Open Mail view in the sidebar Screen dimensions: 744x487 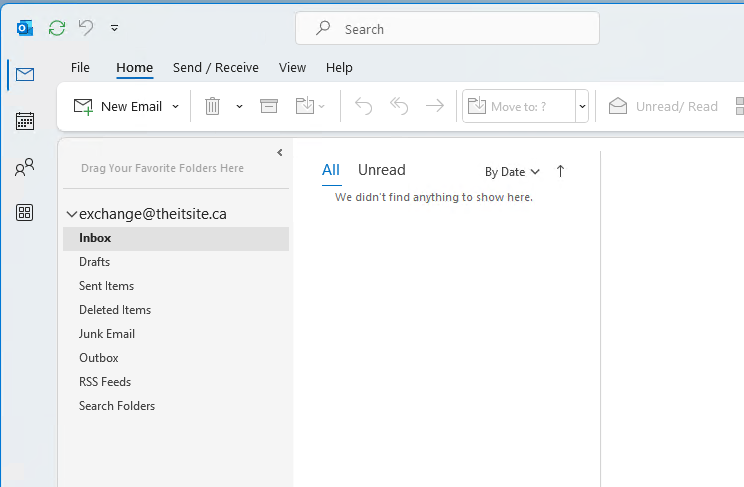[25, 75]
